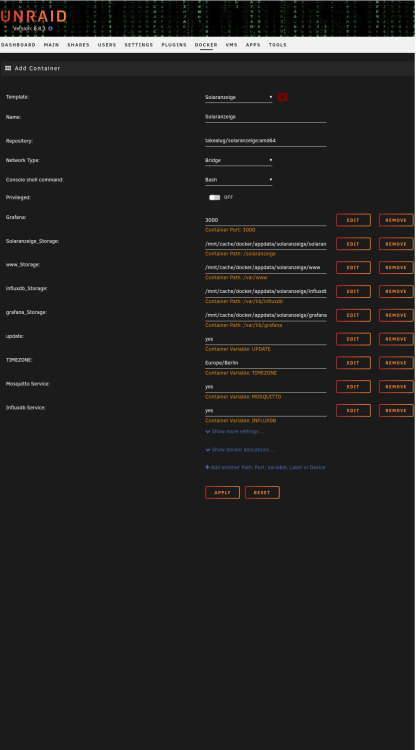This screenshot has width=420, height=750.
Task: Add another Path, Port, Variable link
Action: pyautogui.click(x=265, y=467)
